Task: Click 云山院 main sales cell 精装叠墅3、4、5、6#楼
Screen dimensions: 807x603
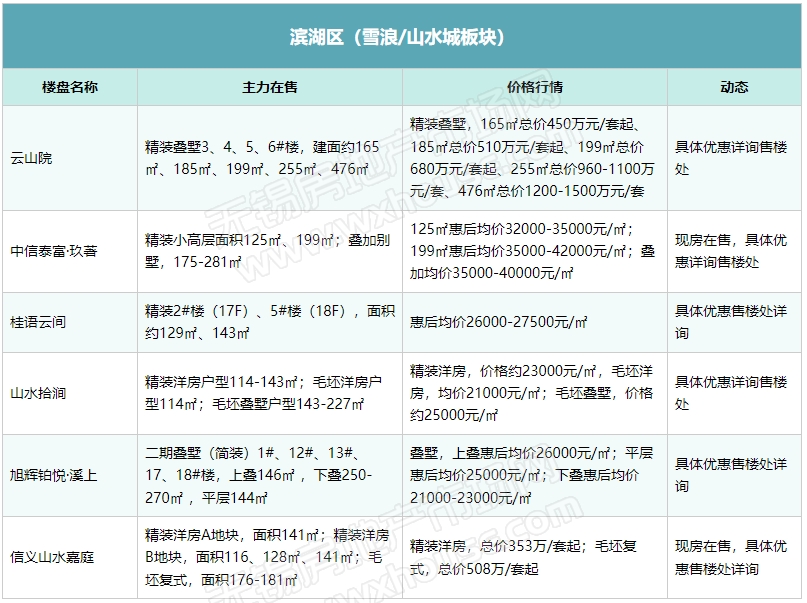Action: [x=270, y=158]
